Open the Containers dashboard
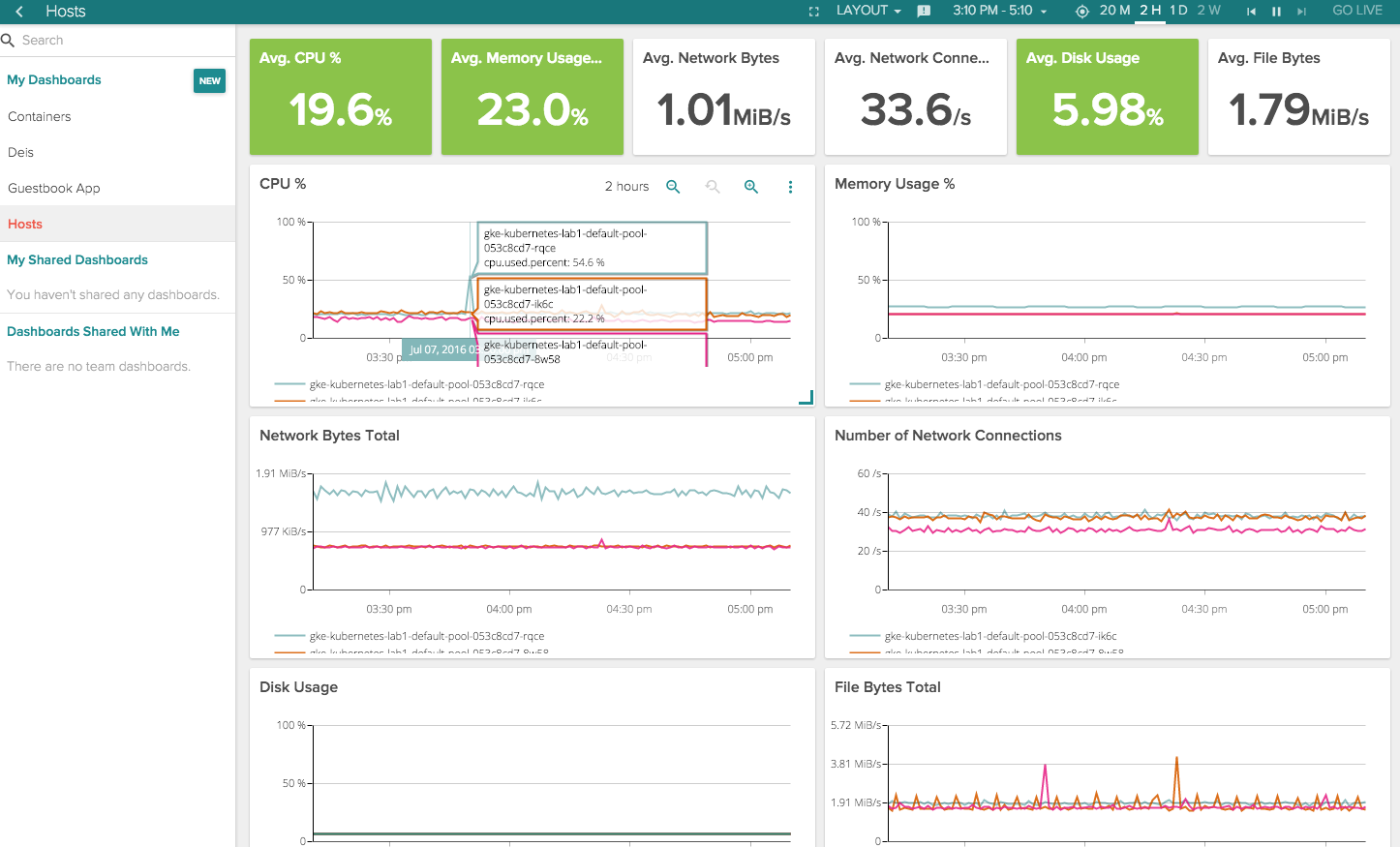This screenshot has height=847, width=1400. coord(39,116)
